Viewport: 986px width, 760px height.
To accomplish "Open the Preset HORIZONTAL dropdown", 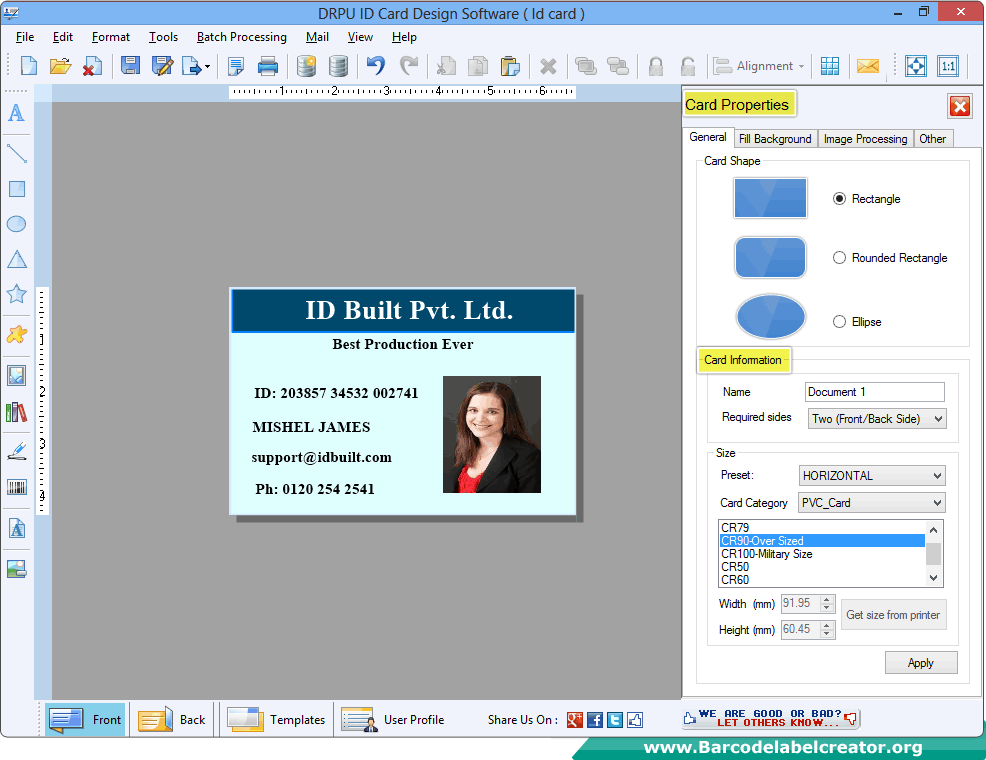I will (872, 476).
